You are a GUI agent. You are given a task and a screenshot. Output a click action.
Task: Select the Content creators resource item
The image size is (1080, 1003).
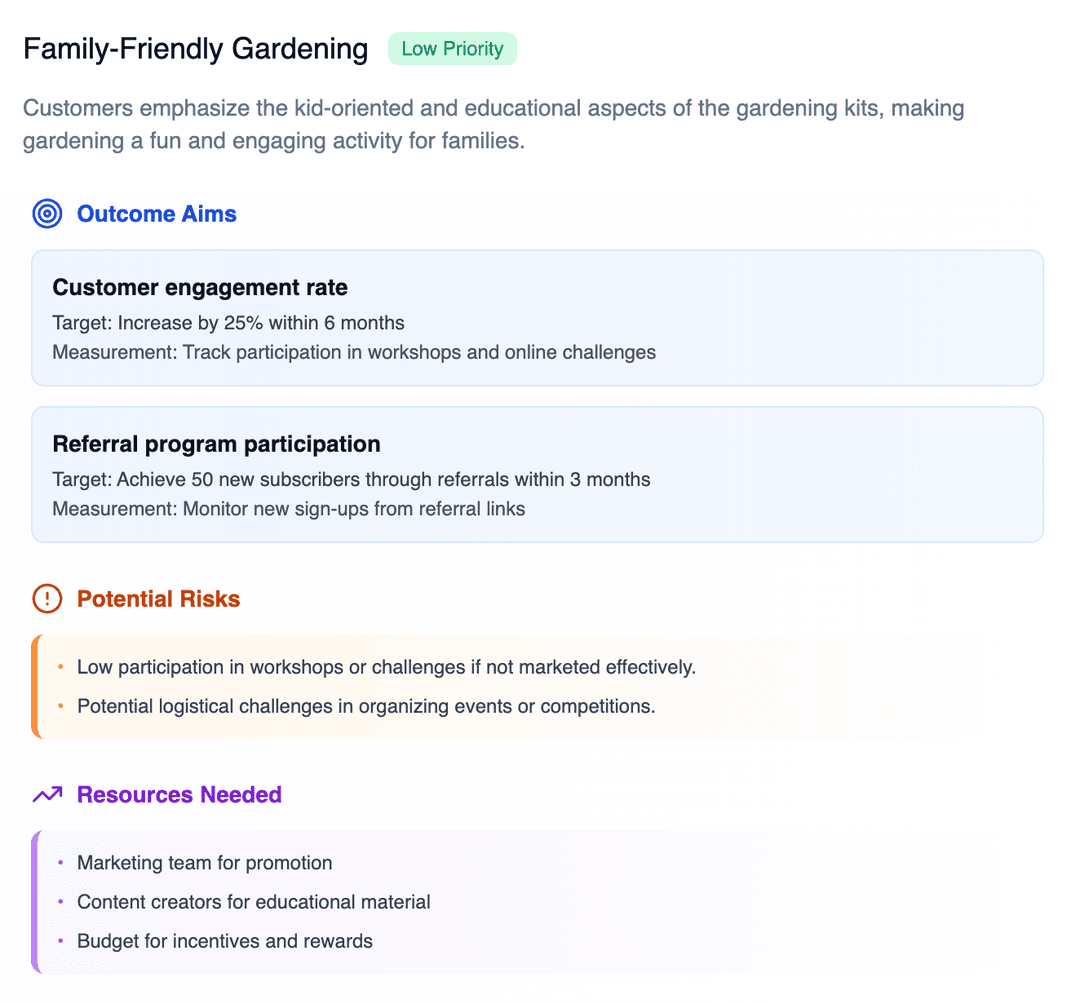pyautogui.click(x=254, y=902)
